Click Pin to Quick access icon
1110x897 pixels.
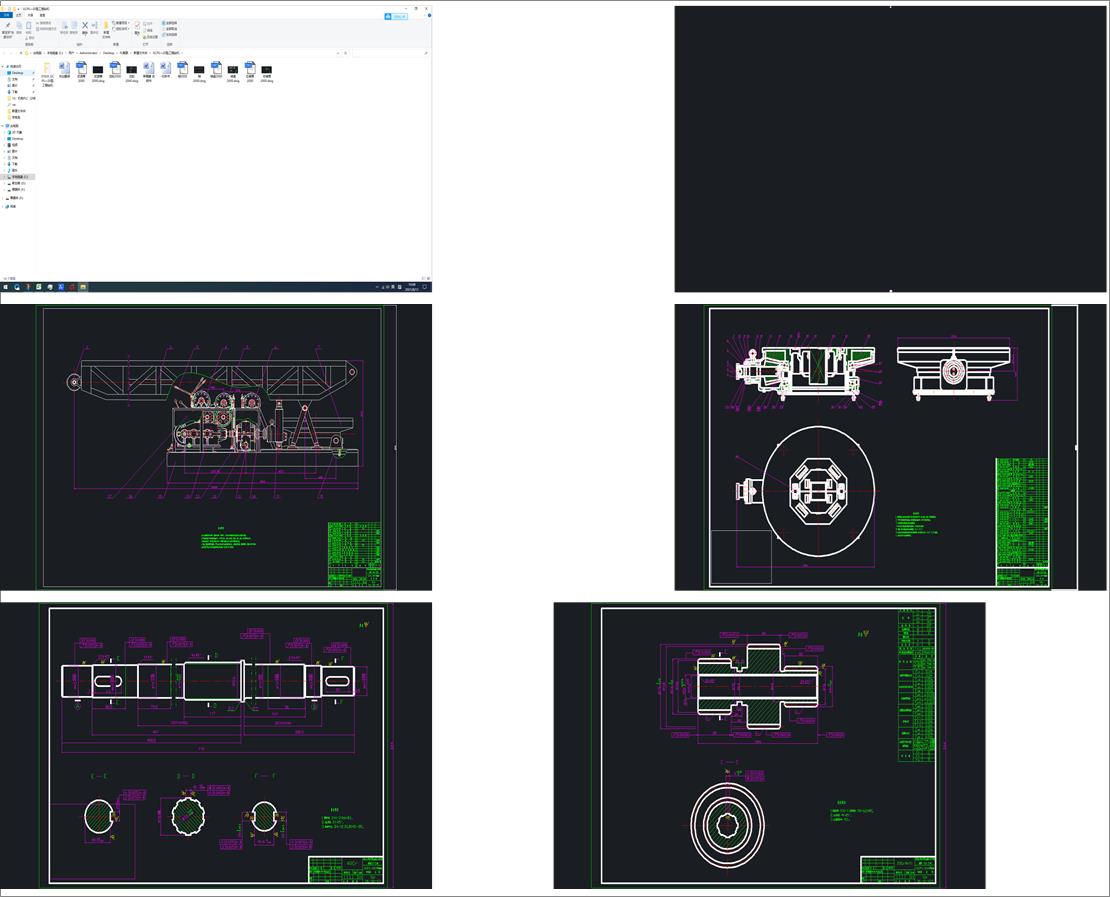pos(8,26)
